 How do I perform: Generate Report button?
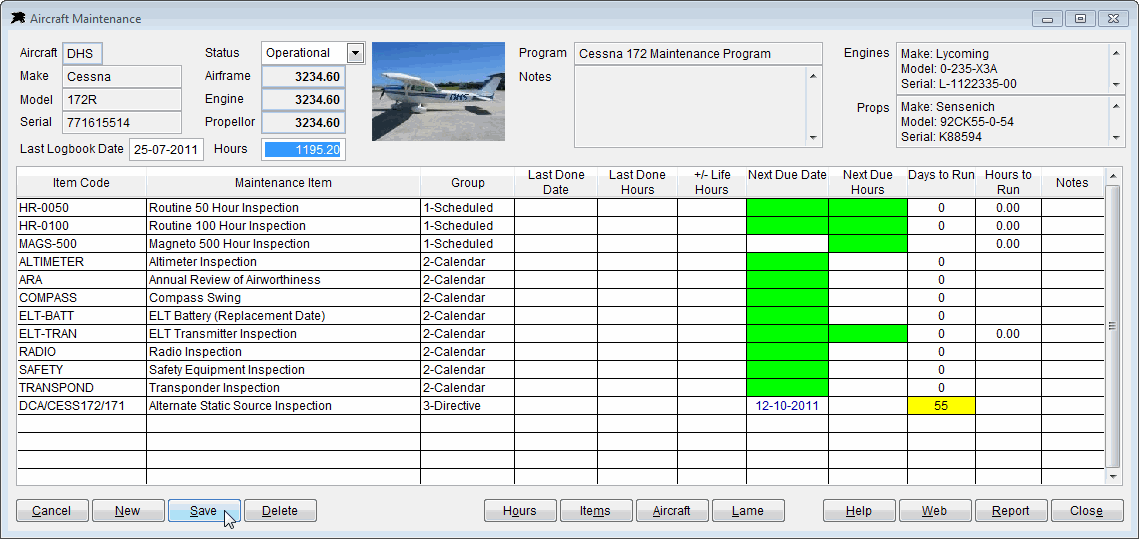pos(1011,511)
